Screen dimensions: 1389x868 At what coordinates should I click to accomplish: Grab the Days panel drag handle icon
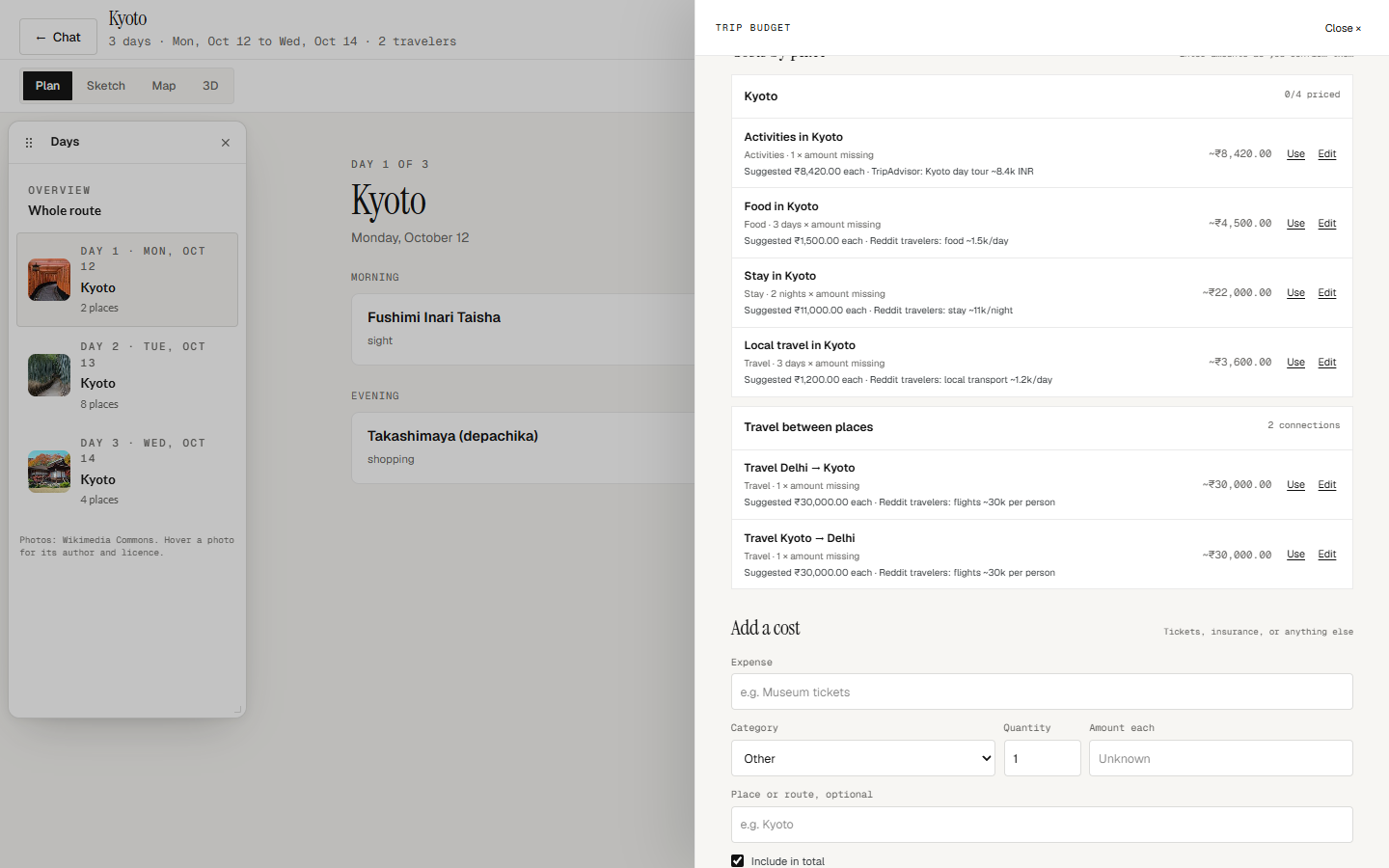(29, 143)
